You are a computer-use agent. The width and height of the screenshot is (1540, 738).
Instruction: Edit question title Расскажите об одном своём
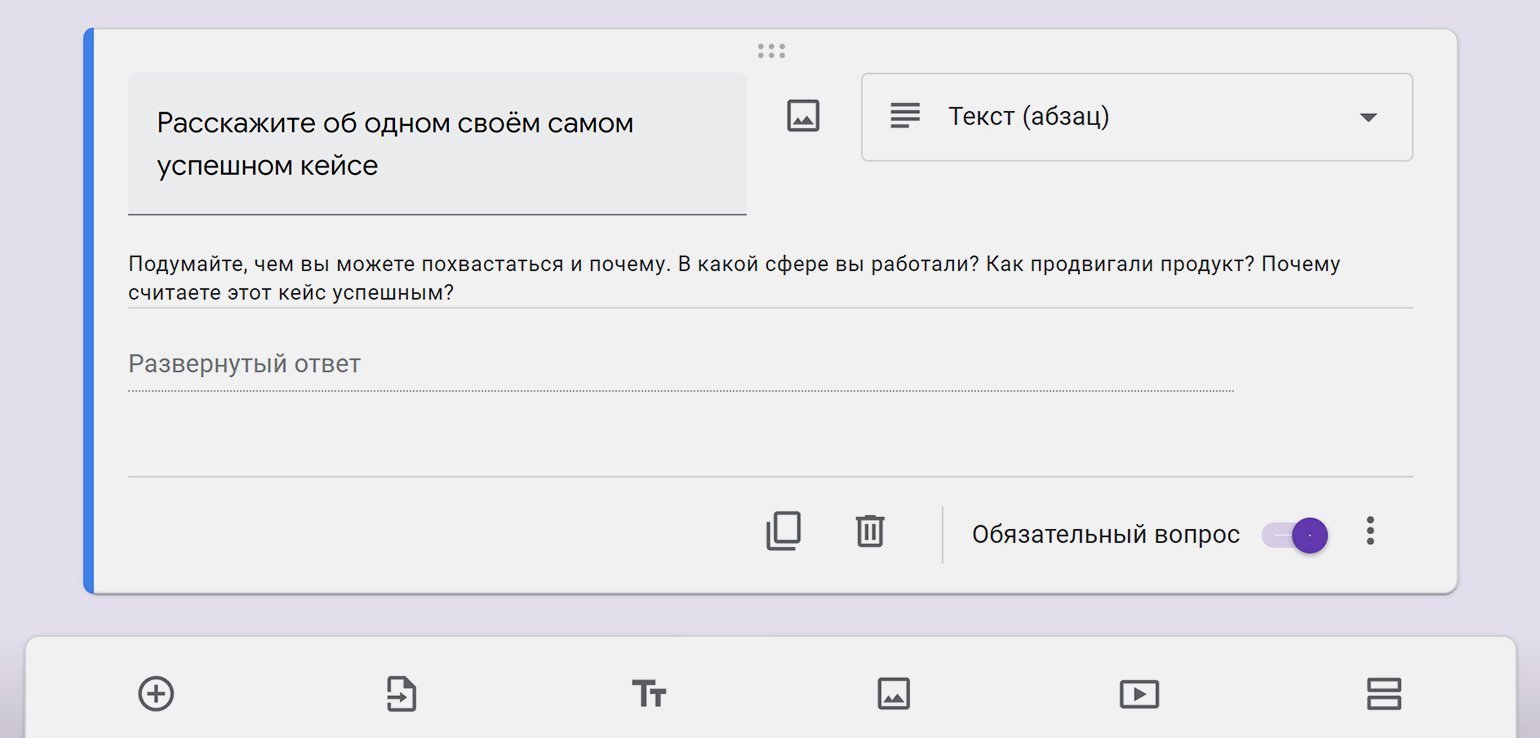coord(437,144)
